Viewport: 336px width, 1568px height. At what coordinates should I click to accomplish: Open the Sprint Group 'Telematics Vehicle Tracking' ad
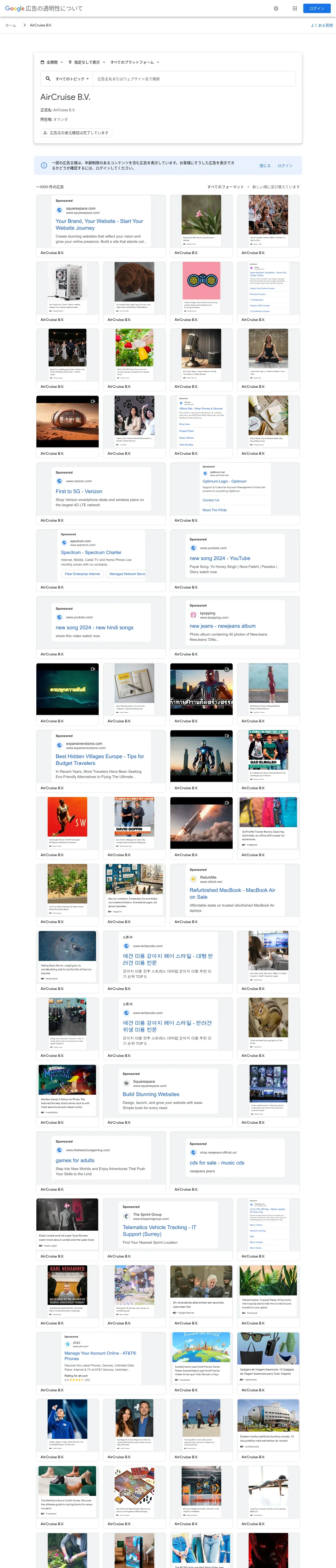pos(168,1230)
